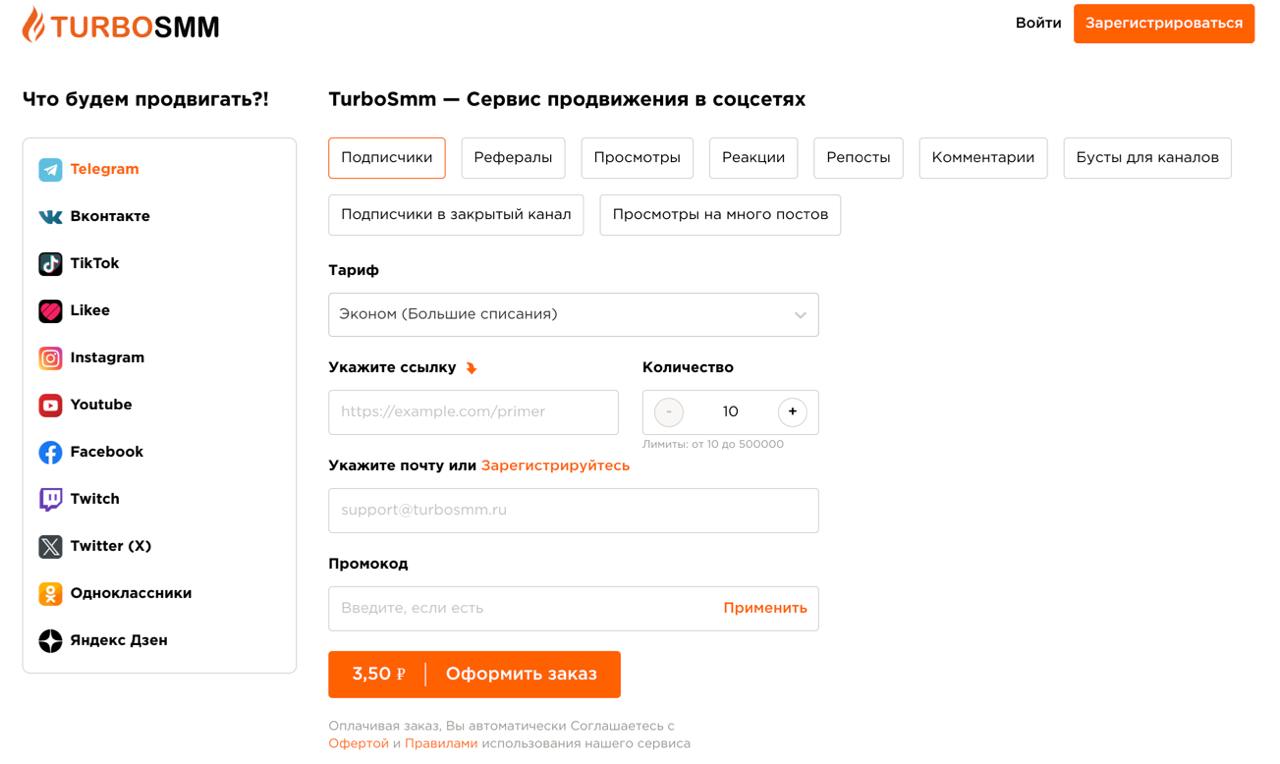Open the Правилами link
Viewport: 1280px width, 764px height.
[441, 744]
